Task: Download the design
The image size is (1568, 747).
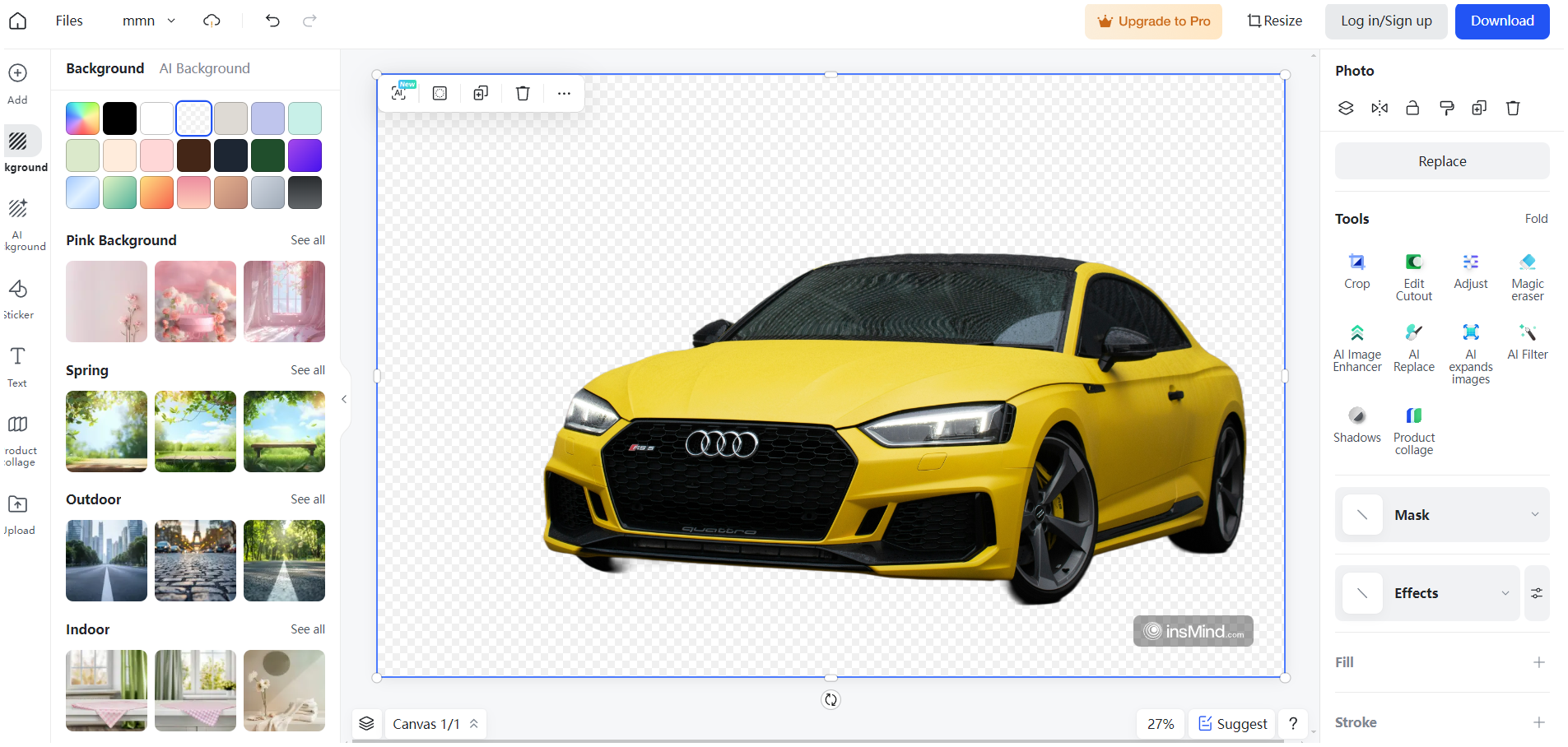Action: tap(1502, 21)
